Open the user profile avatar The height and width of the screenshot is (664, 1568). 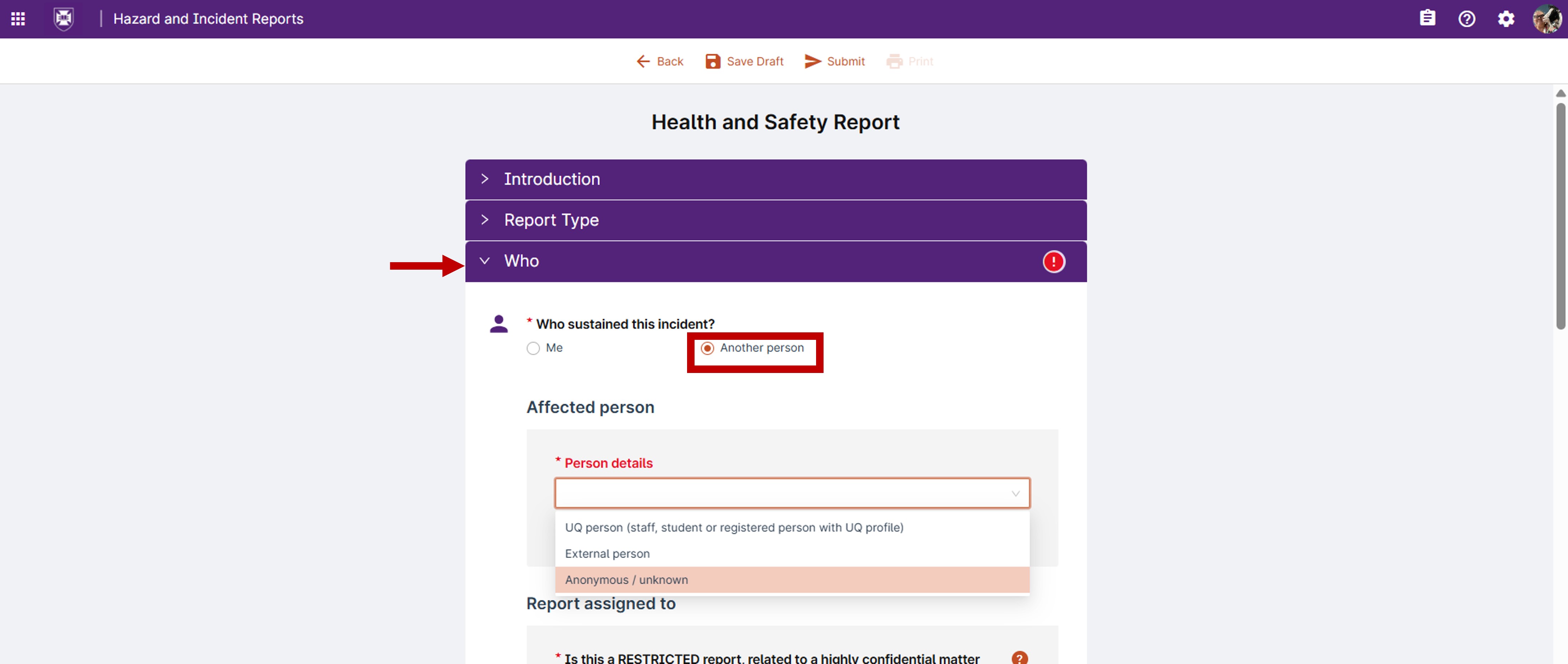pos(1547,19)
